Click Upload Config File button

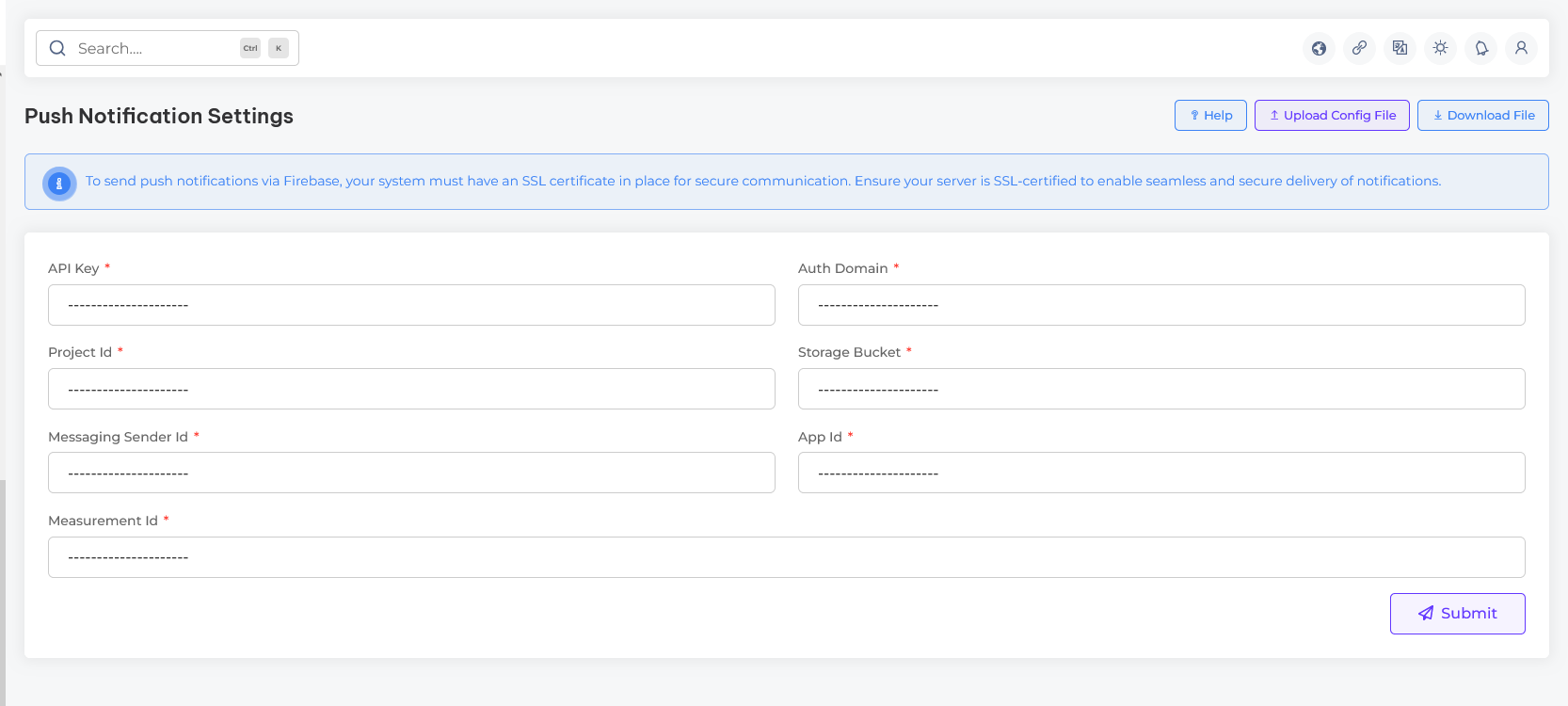point(1331,116)
